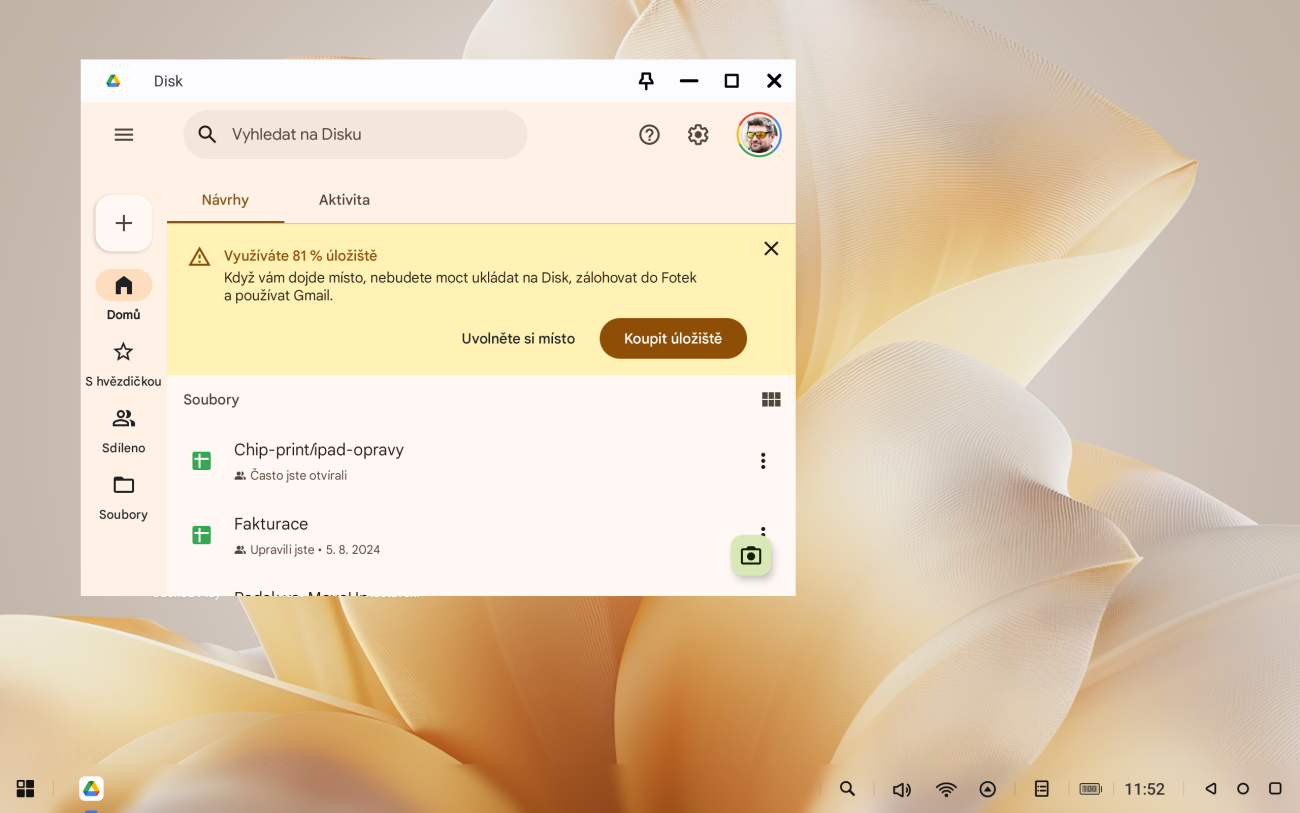The height and width of the screenshot is (813, 1300).
Task: Click the back navigation triangle
Action: [x=1210, y=789]
